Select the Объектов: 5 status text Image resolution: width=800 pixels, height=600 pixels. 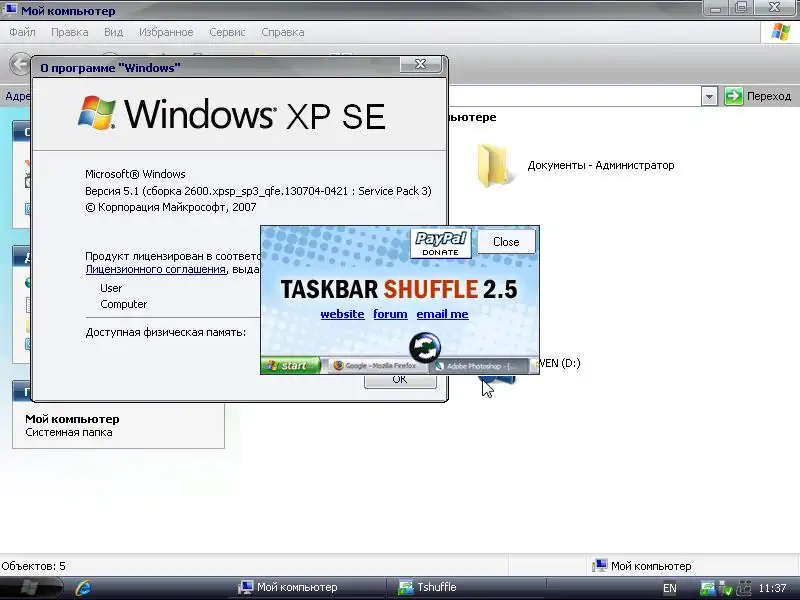tap(34, 566)
